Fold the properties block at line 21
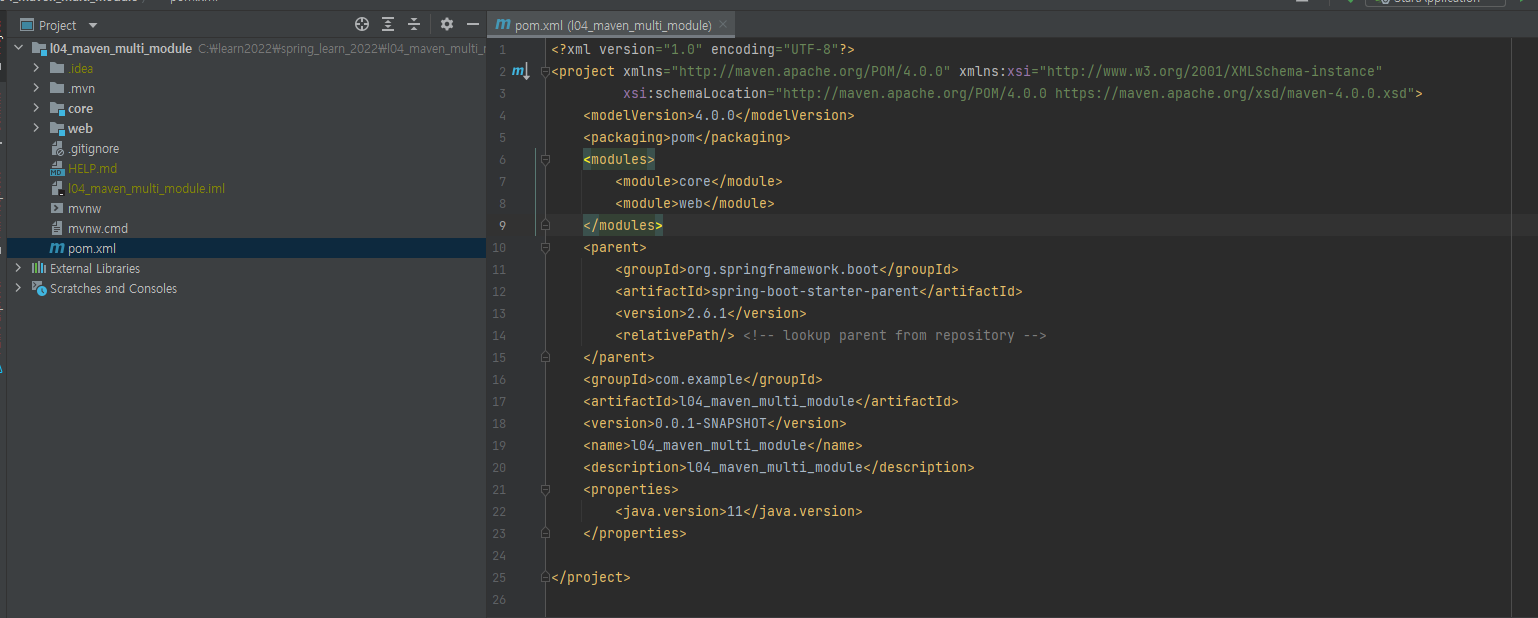Viewport: 1538px width, 618px height. pos(545,489)
